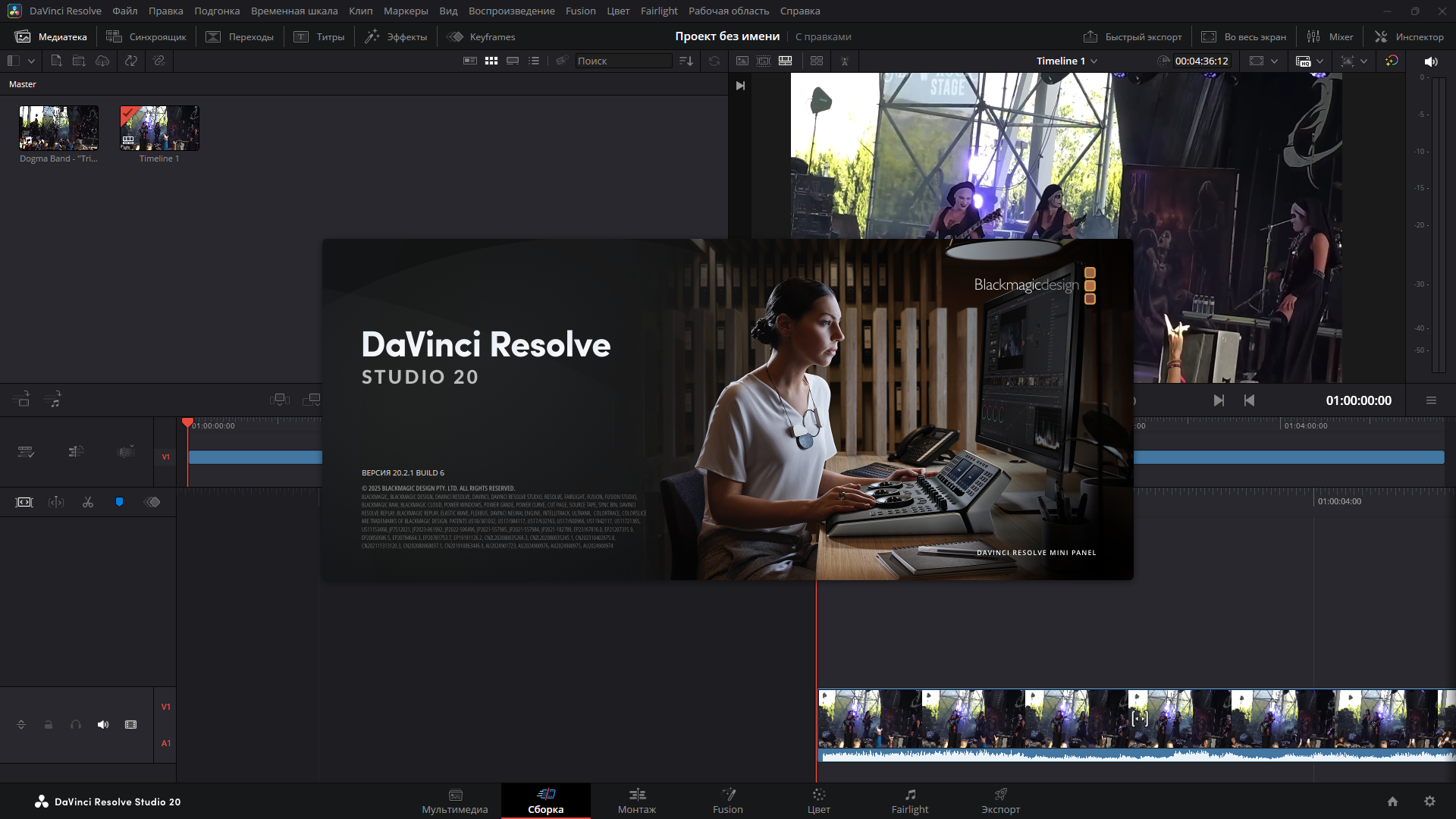
Task: Switch media pool to list view
Action: tap(534, 61)
